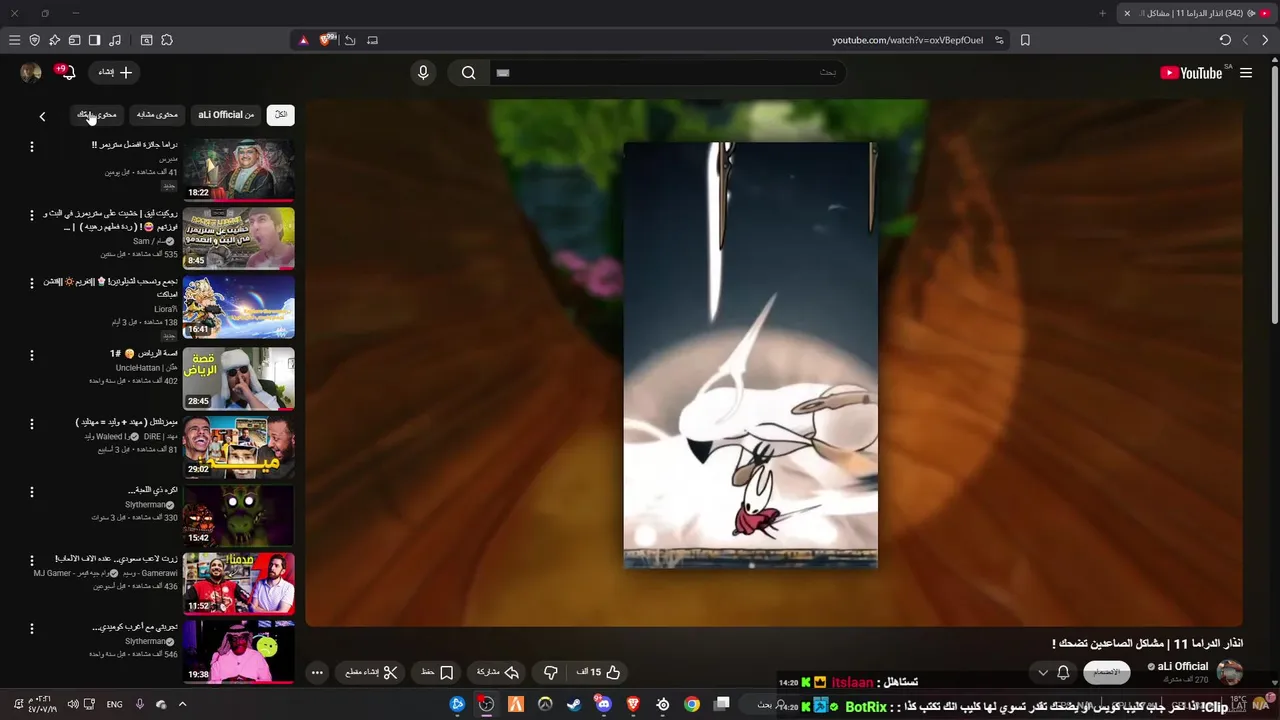Open the 16:41 suggested video thumbnail
This screenshot has width=1280, height=720.
pos(239,307)
